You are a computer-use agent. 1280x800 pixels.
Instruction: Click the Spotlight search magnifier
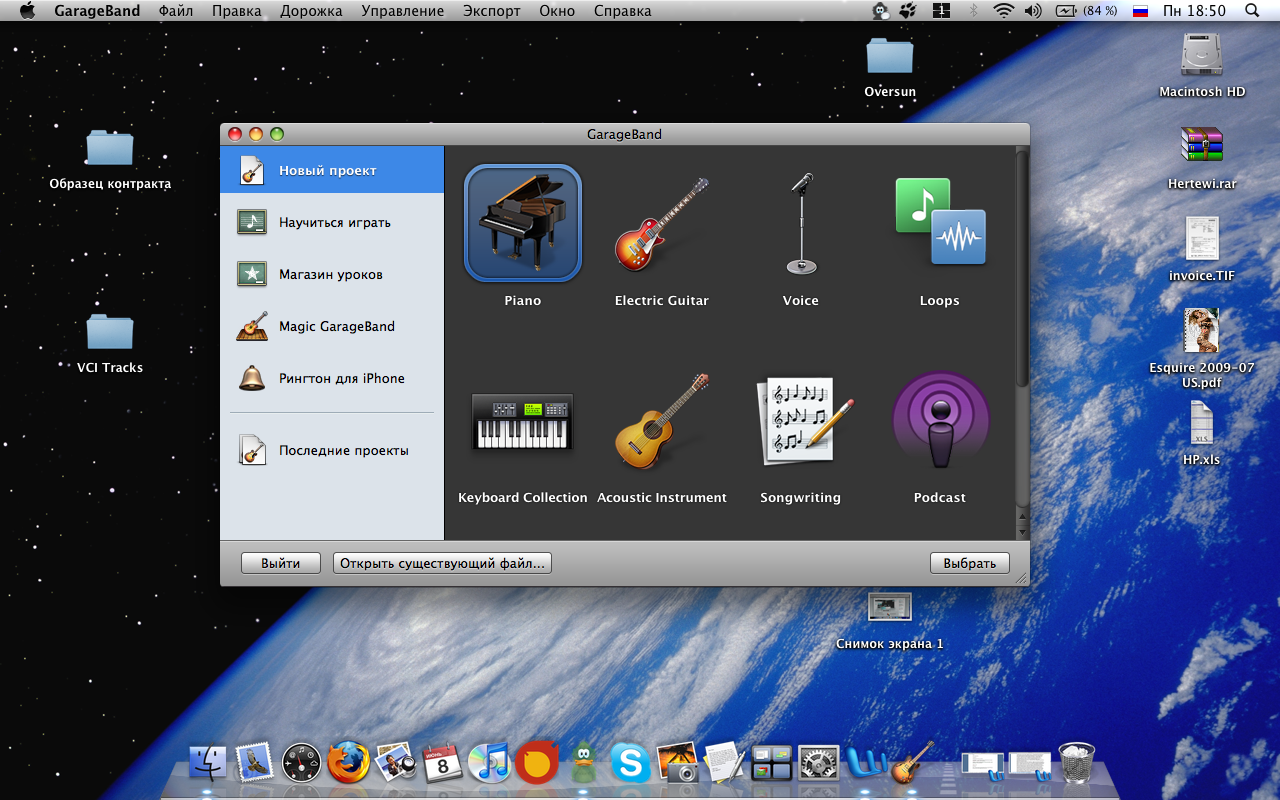click(1252, 11)
